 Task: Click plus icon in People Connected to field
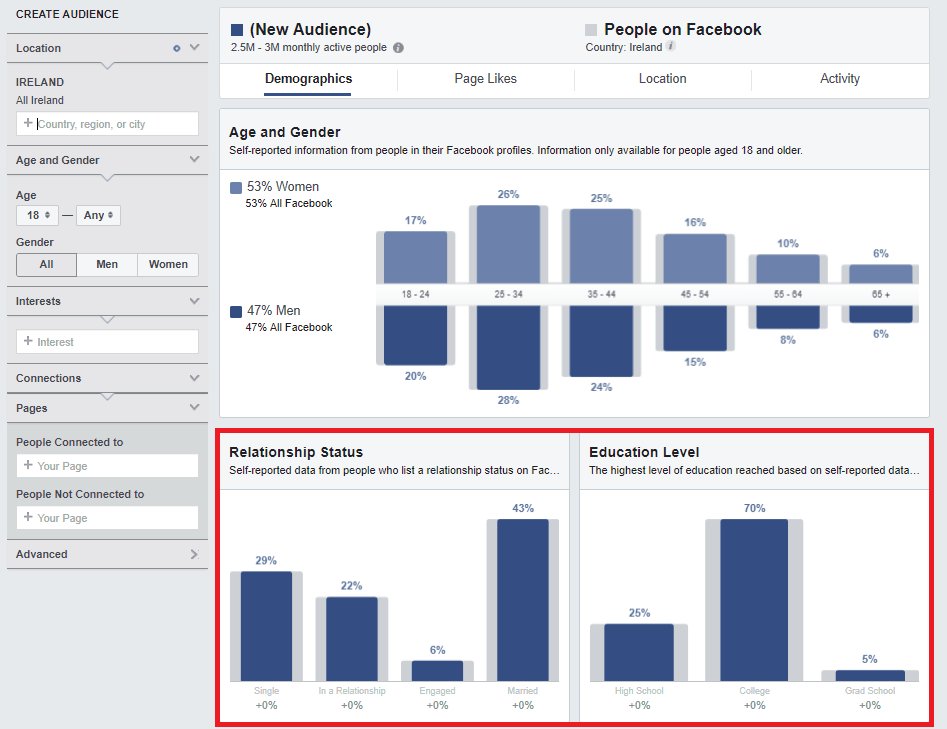pos(28,466)
